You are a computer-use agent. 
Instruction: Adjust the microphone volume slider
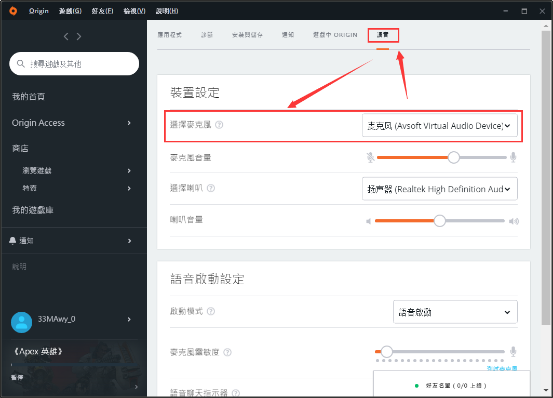(x=442, y=157)
